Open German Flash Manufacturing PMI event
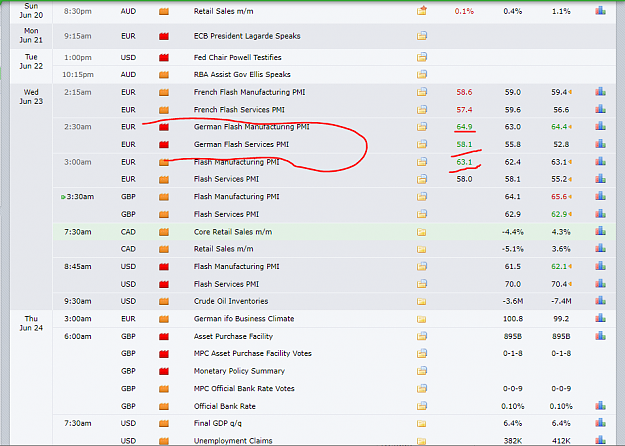This screenshot has width=625, height=446. (x=252, y=127)
